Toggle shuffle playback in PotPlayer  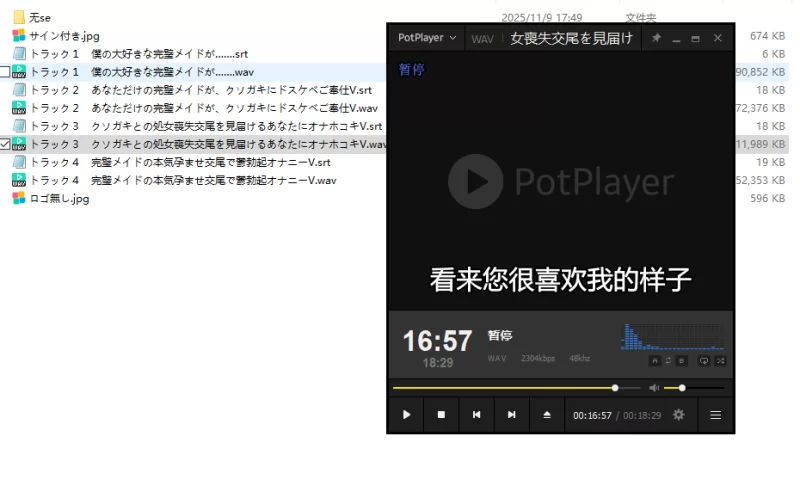tap(720, 361)
